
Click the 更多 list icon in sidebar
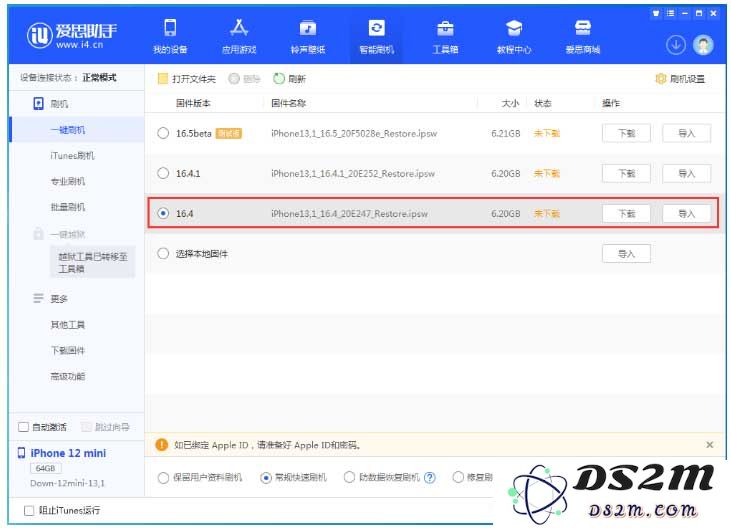38,298
